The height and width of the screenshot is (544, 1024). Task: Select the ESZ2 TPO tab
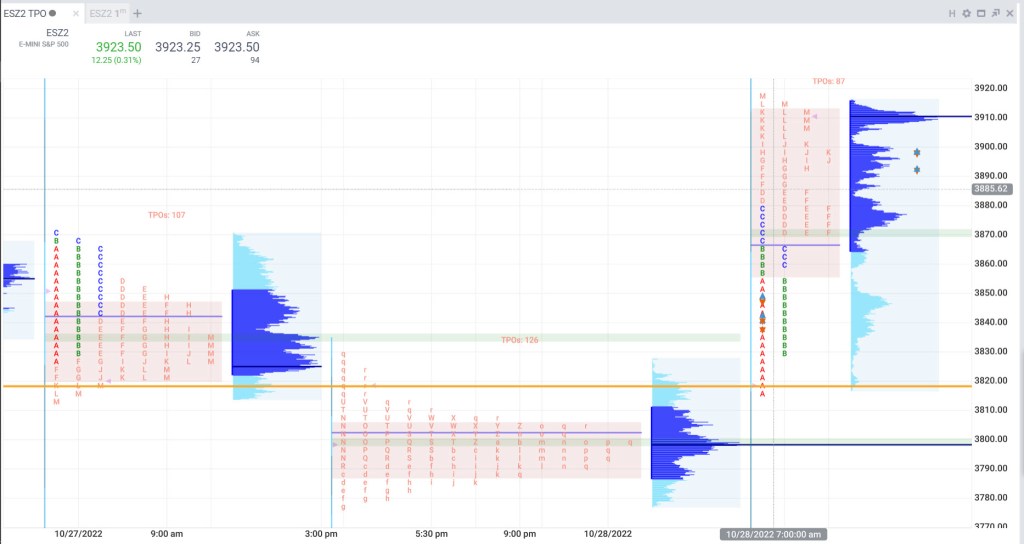pos(24,13)
